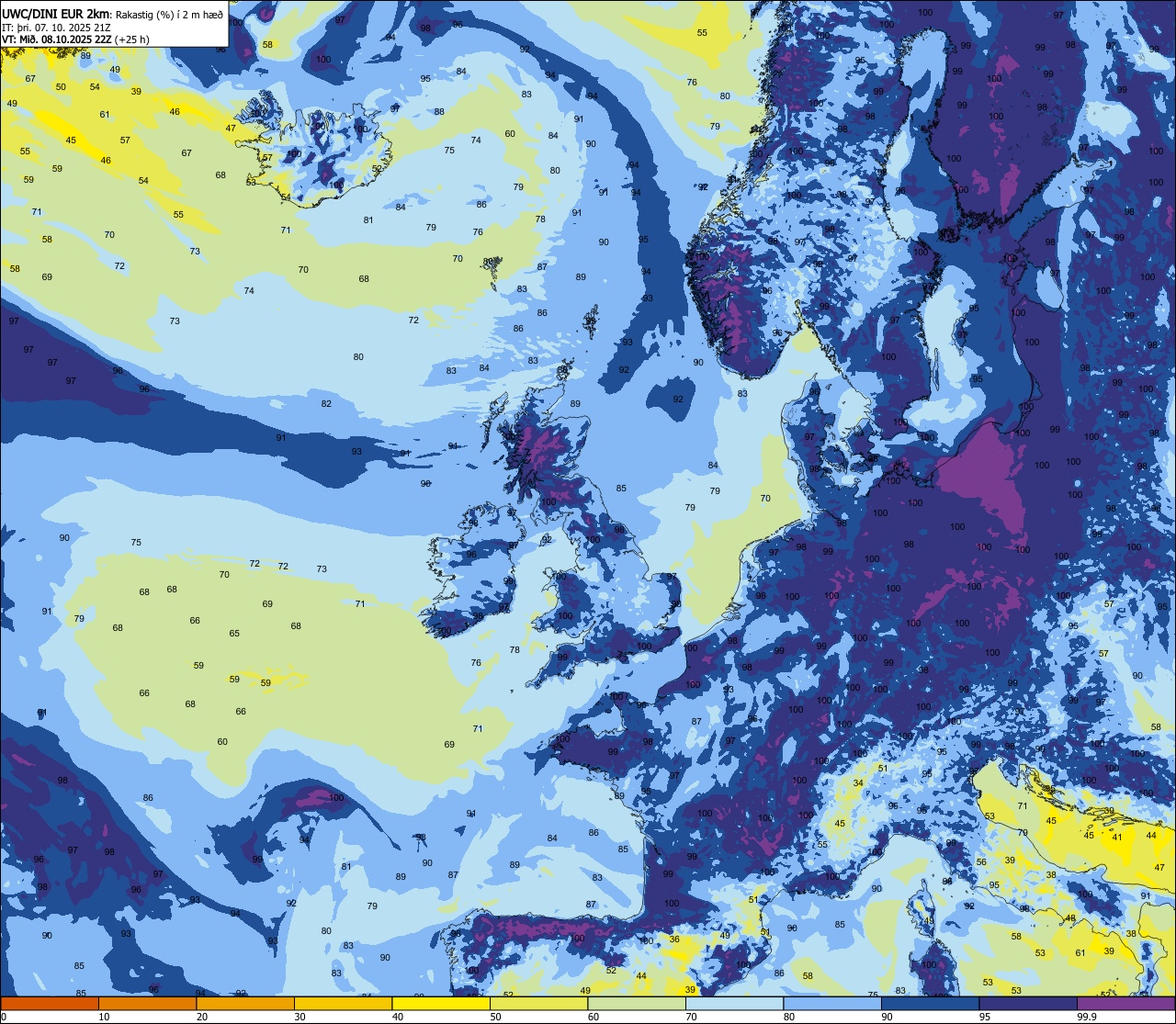Click the legend label 99.9
This screenshot has width=1176, height=1024.
tap(1086, 1017)
